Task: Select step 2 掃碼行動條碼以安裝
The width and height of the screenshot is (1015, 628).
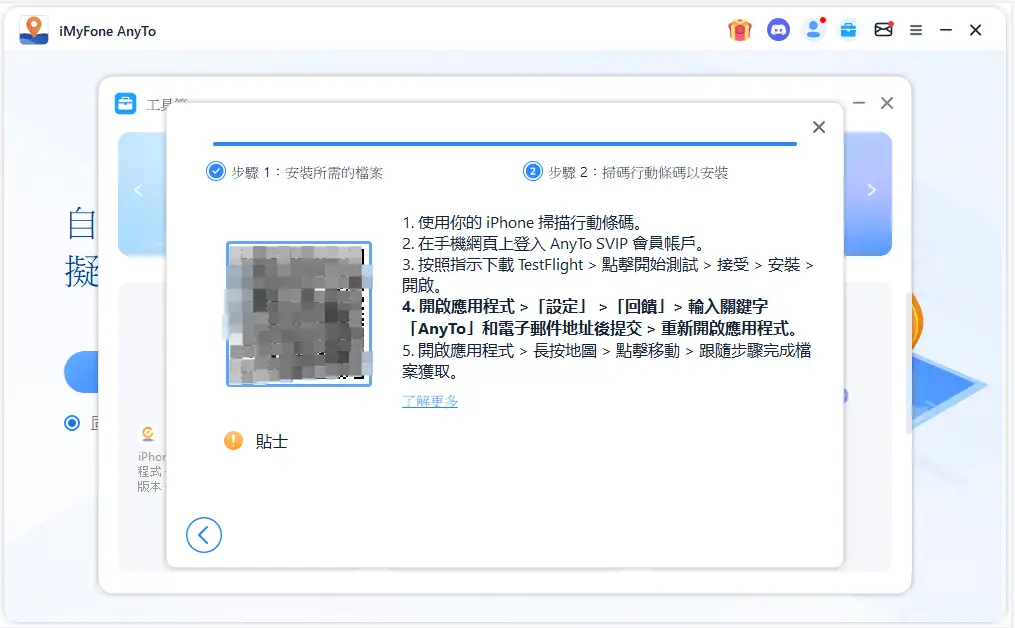Action: pyautogui.click(x=625, y=172)
